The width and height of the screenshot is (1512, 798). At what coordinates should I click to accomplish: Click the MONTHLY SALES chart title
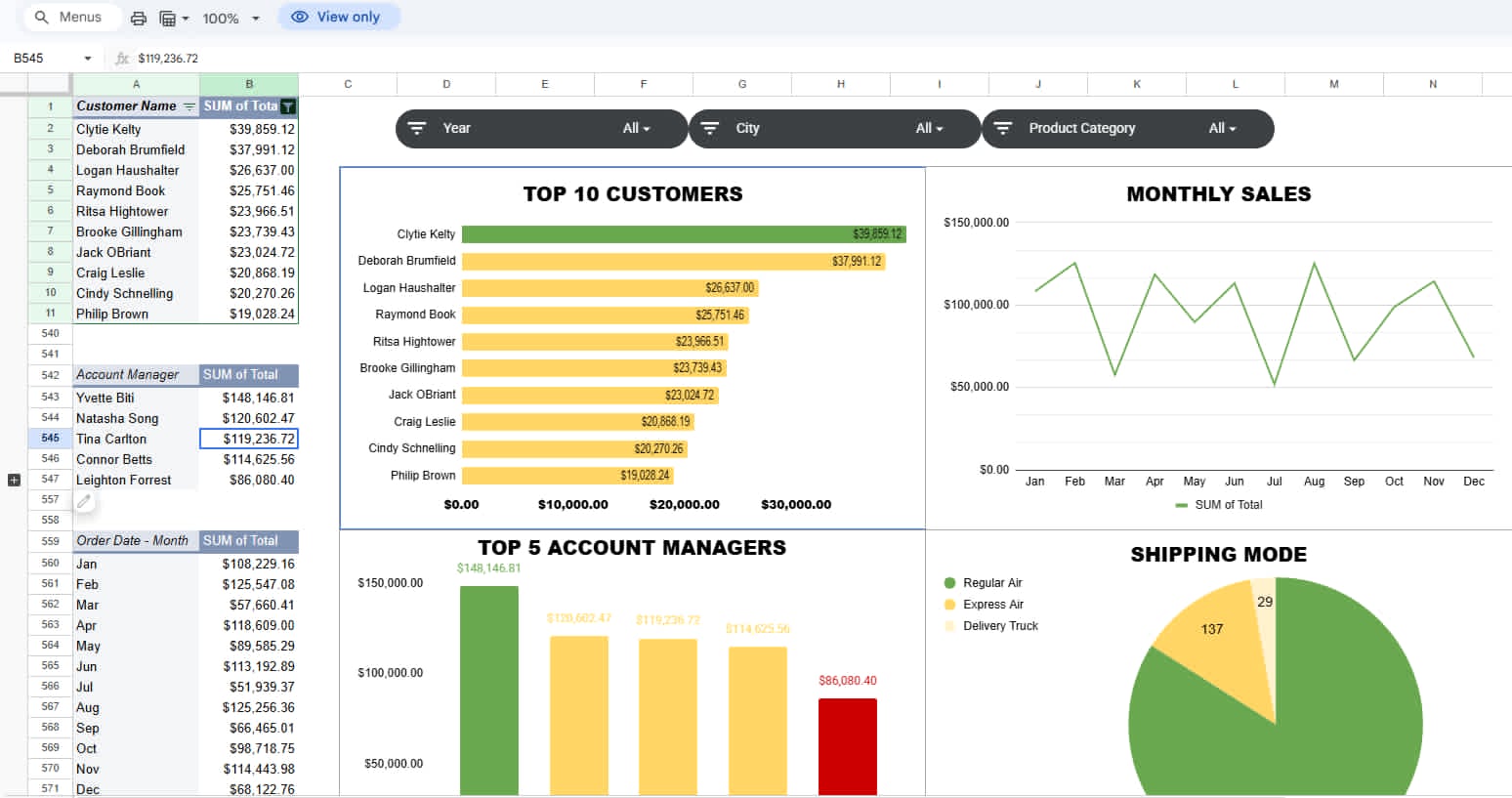(x=1219, y=194)
